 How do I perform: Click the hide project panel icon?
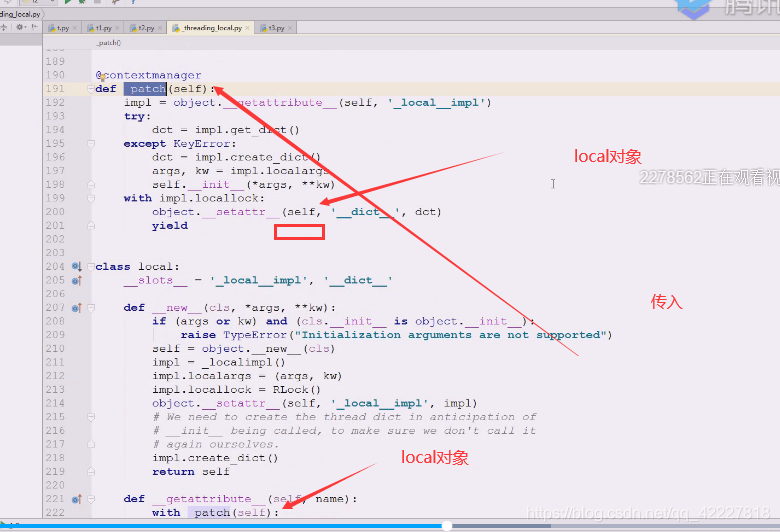[x=34, y=27]
